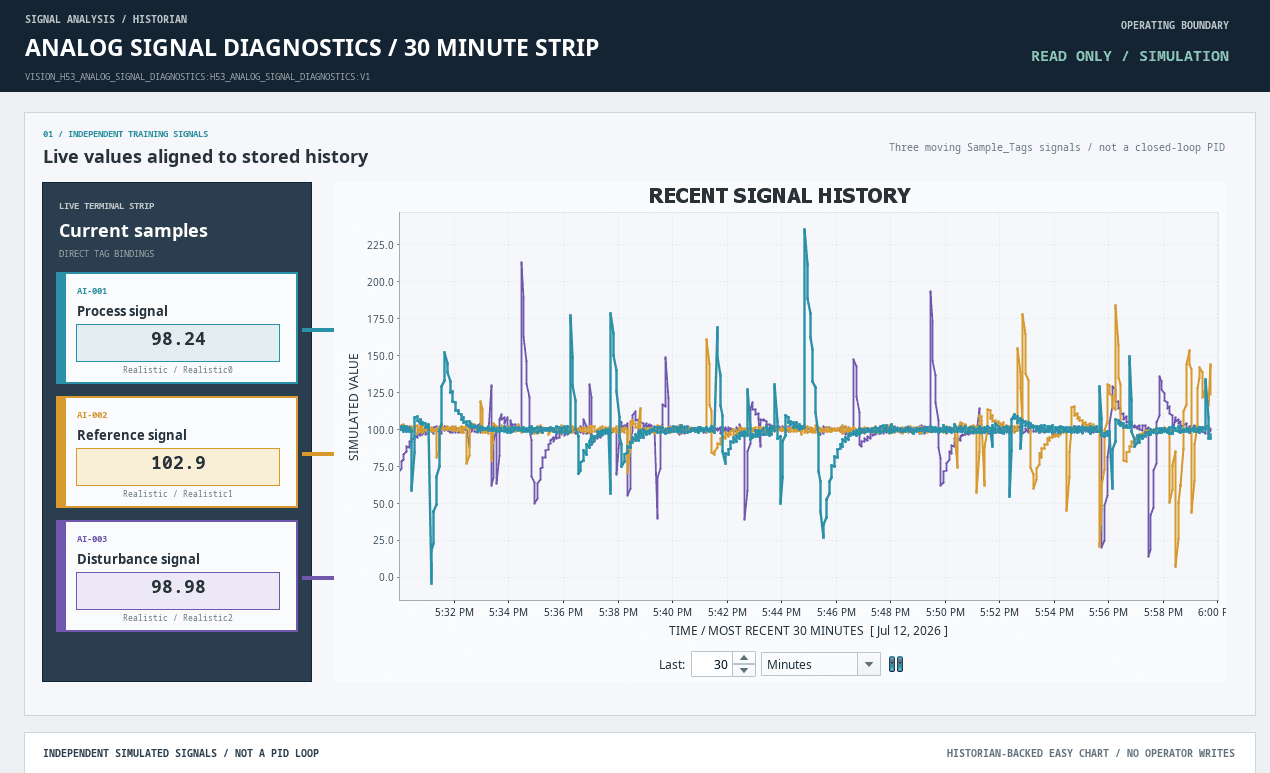Click the LIVE TERMINAL STRIP label

pyautogui.click(x=106, y=206)
